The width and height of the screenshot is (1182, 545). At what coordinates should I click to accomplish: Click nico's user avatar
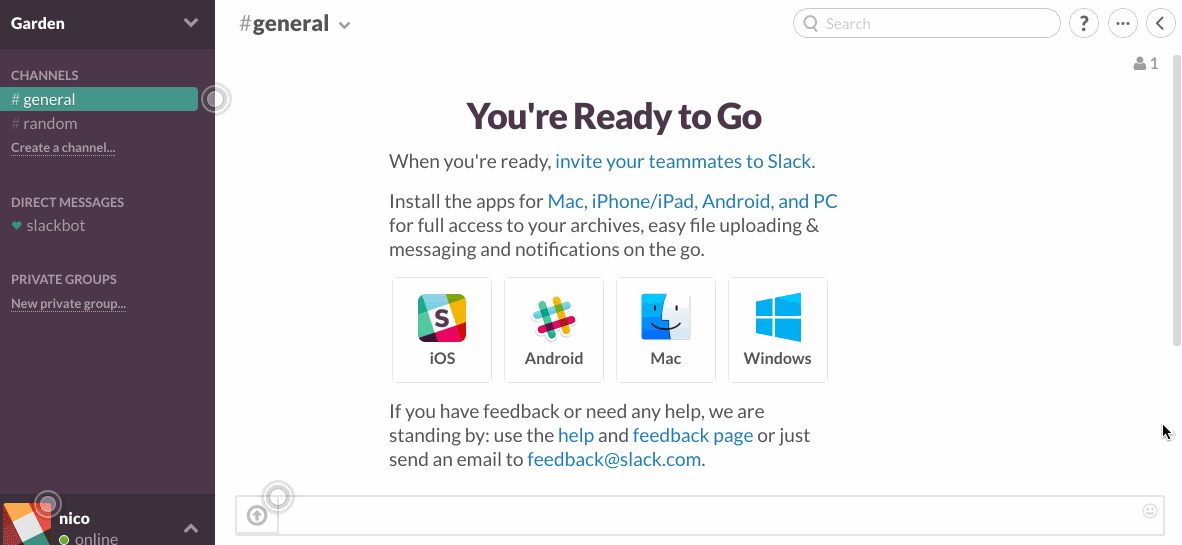click(27, 524)
